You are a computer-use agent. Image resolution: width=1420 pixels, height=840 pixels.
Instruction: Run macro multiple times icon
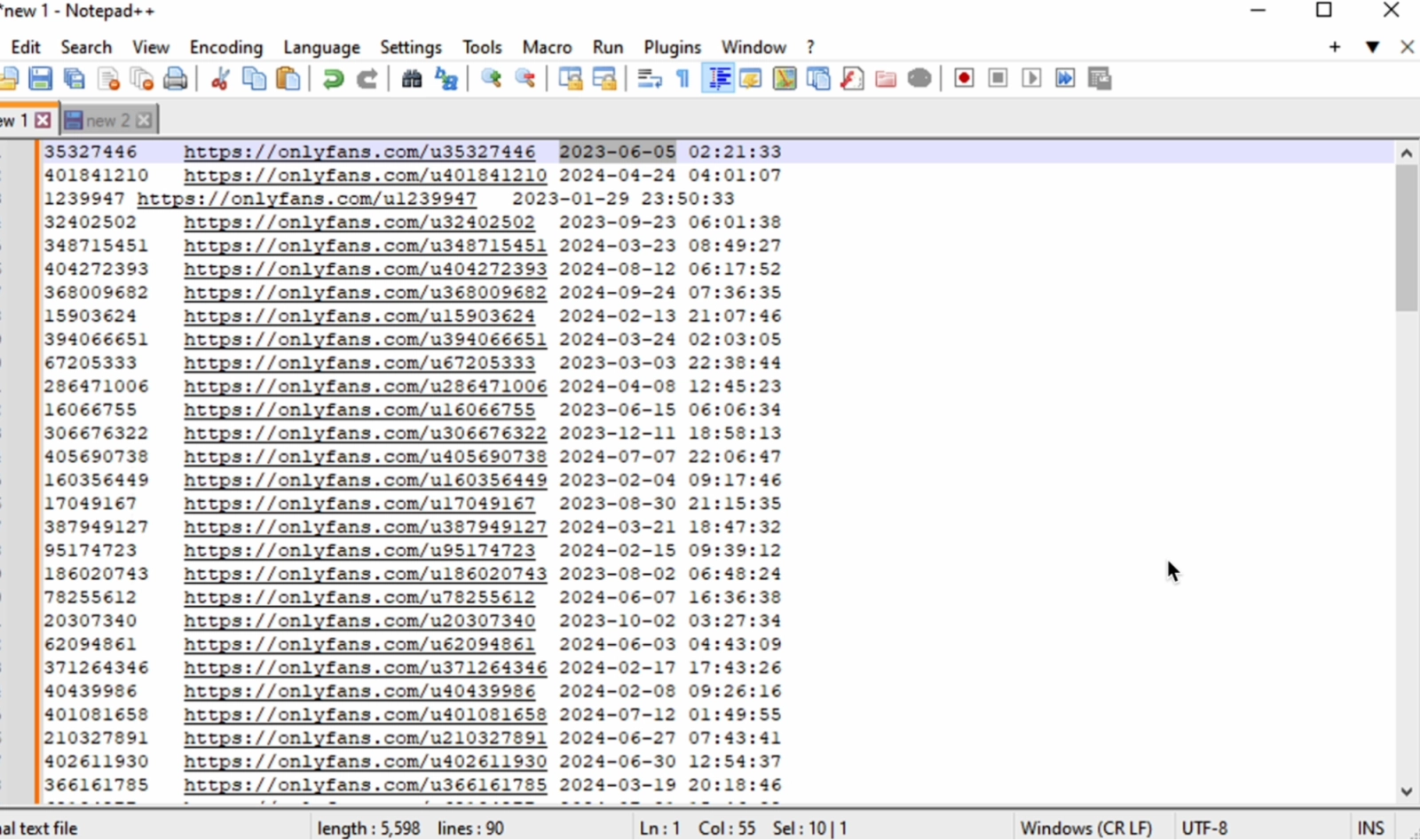coord(1065,79)
